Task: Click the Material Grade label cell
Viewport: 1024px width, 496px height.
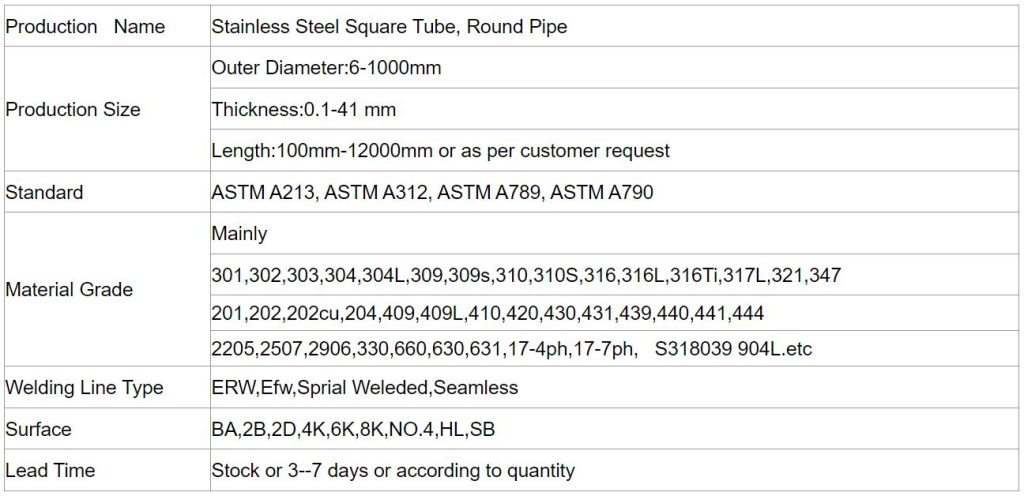Action: click(69, 290)
